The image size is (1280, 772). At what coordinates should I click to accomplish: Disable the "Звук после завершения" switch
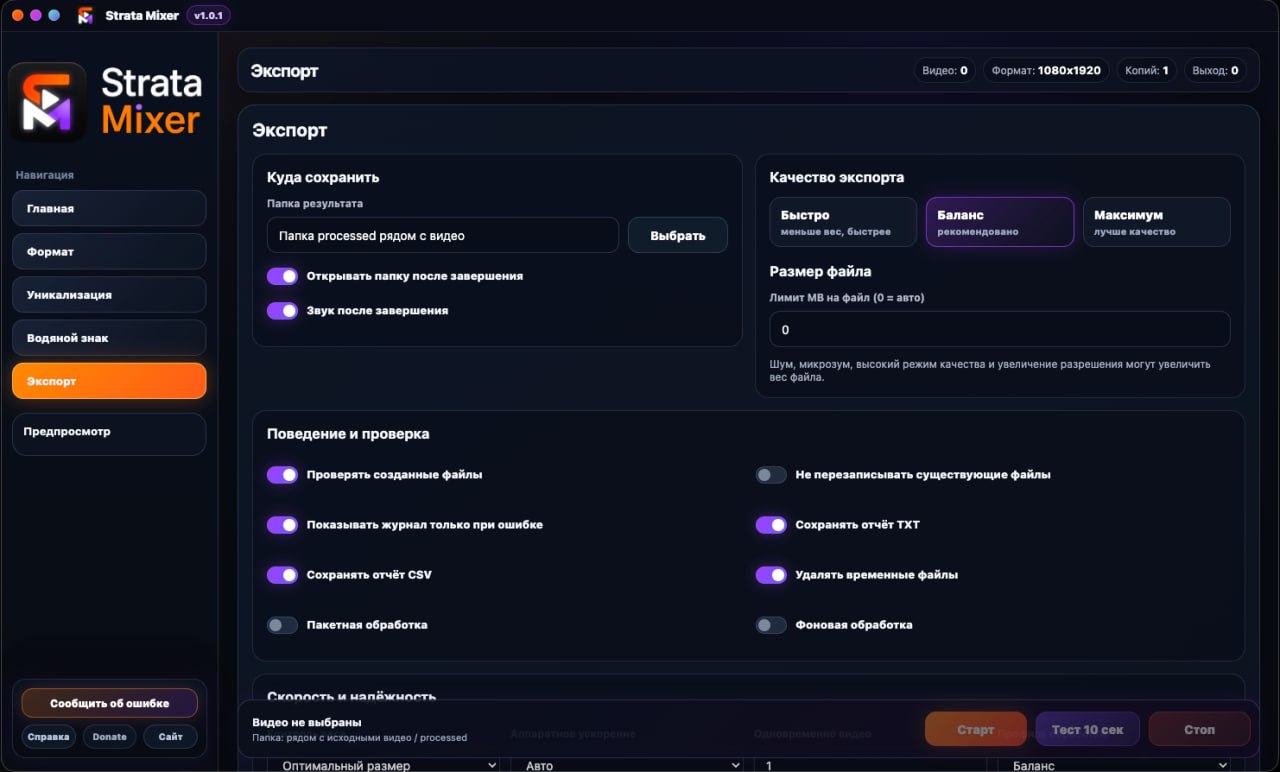283,311
